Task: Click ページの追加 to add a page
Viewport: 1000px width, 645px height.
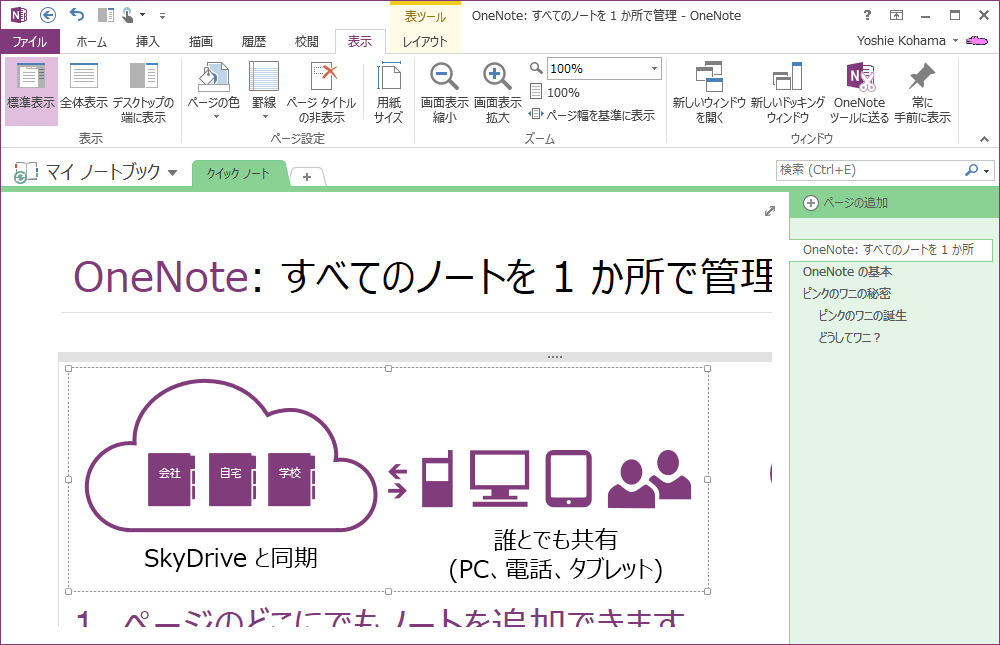Action: click(846, 203)
